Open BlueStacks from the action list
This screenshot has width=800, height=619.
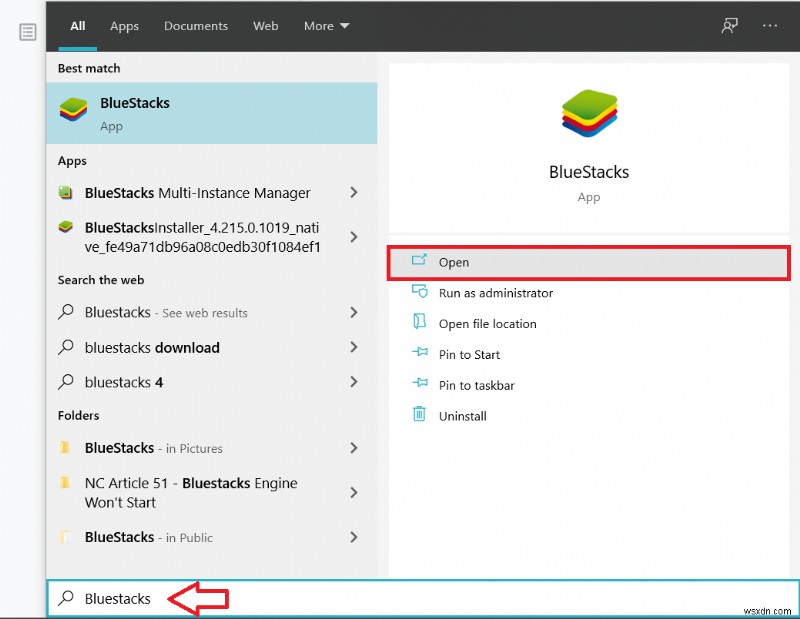tap(453, 262)
